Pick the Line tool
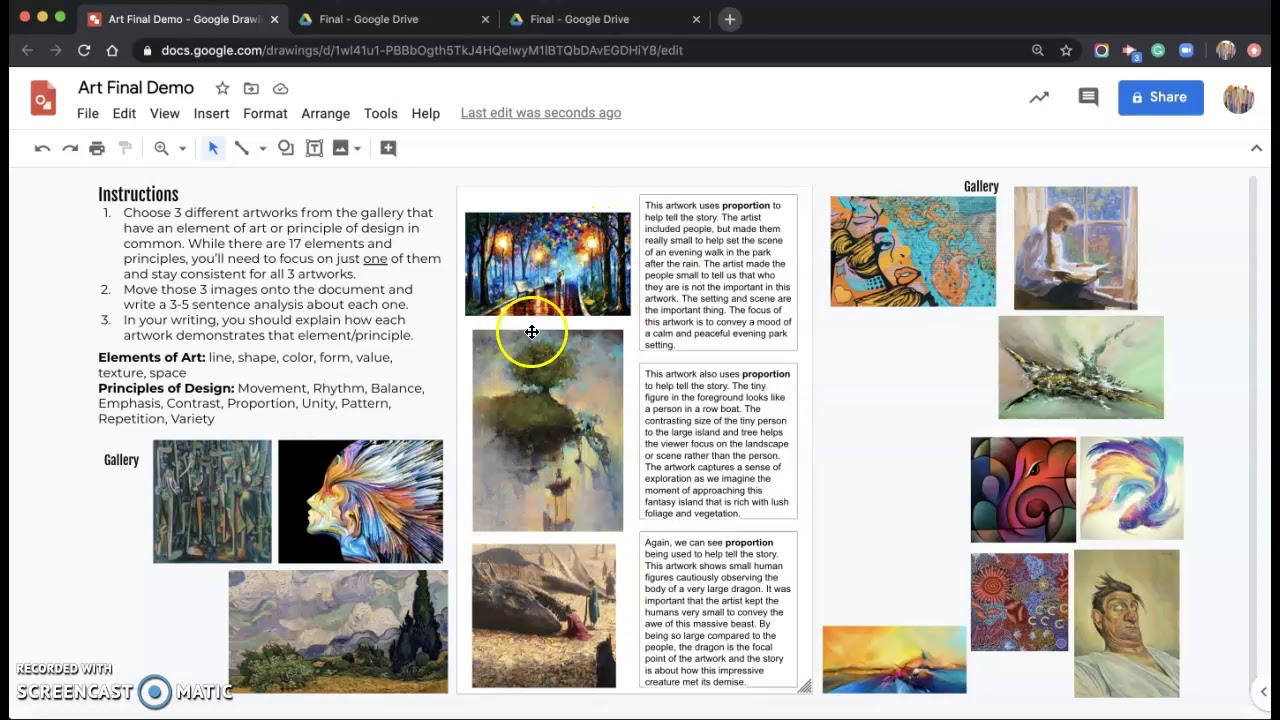1280x720 pixels. coord(241,148)
